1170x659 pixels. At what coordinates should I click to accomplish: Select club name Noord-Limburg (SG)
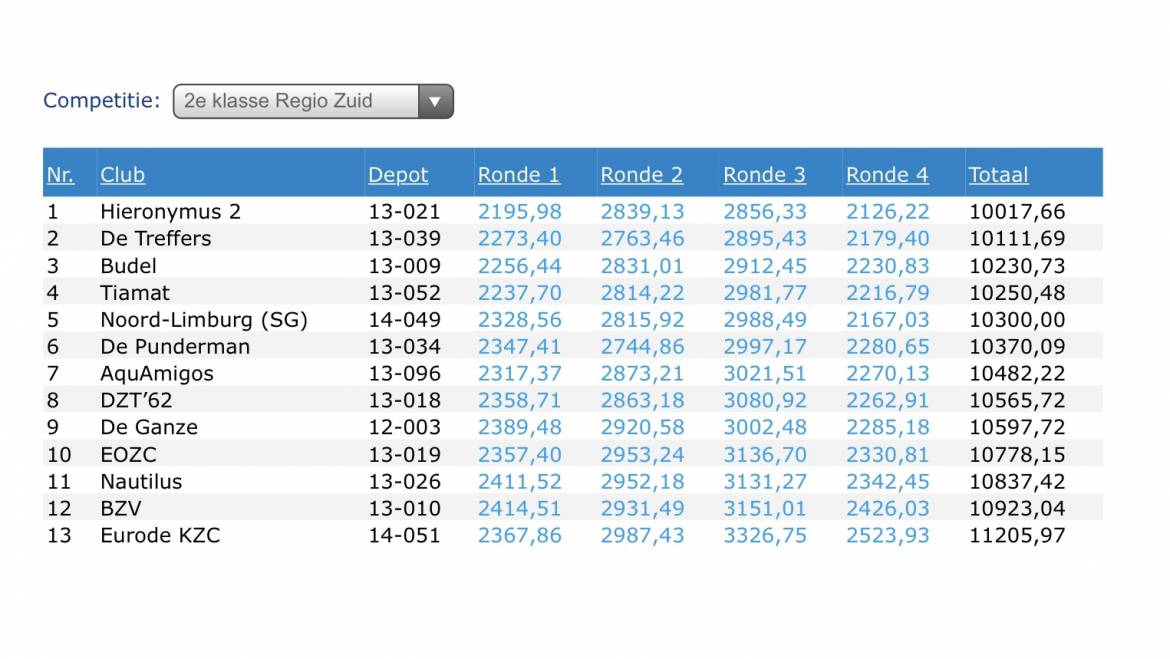204,320
